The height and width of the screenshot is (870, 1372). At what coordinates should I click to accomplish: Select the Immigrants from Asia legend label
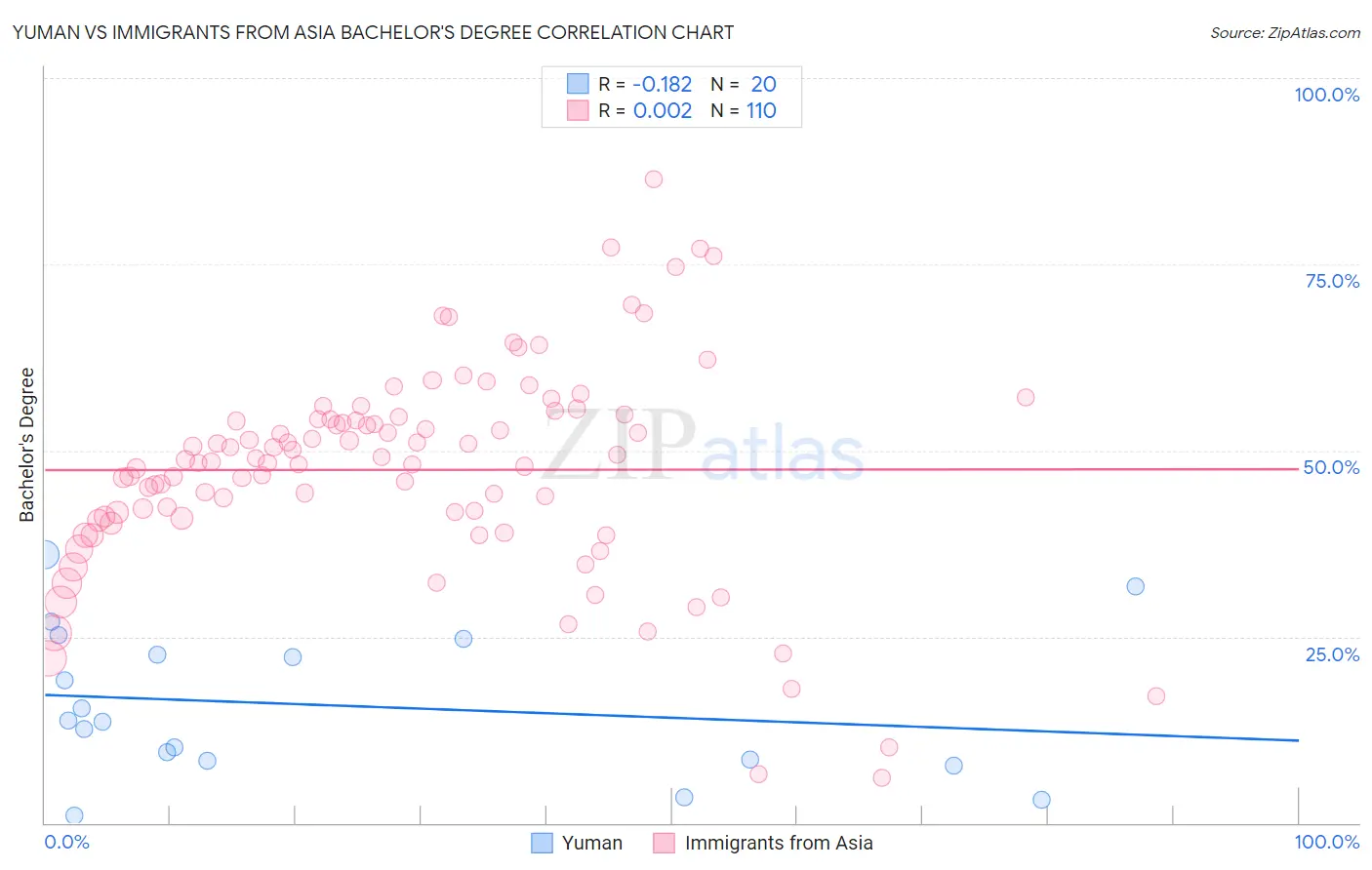pyautogui.click(x=779, y=843)
